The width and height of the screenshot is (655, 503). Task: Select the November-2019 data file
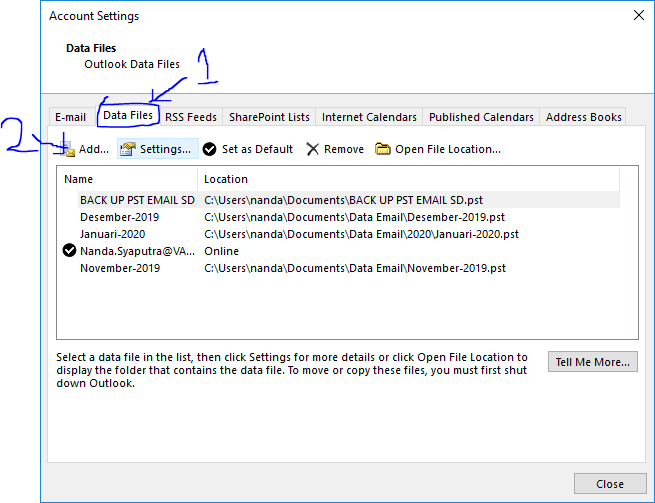pyautogui.click(x=120, y=268)
